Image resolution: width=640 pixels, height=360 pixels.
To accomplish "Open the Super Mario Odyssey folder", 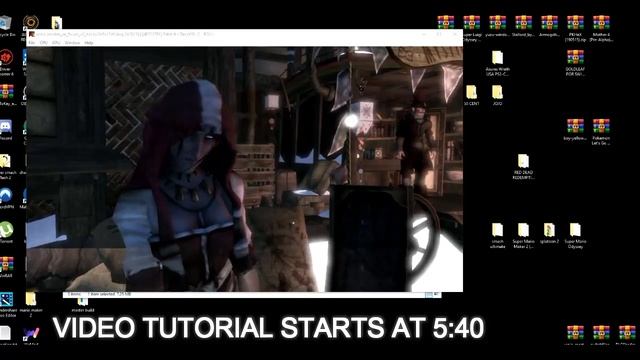I will tap(575, 236).
